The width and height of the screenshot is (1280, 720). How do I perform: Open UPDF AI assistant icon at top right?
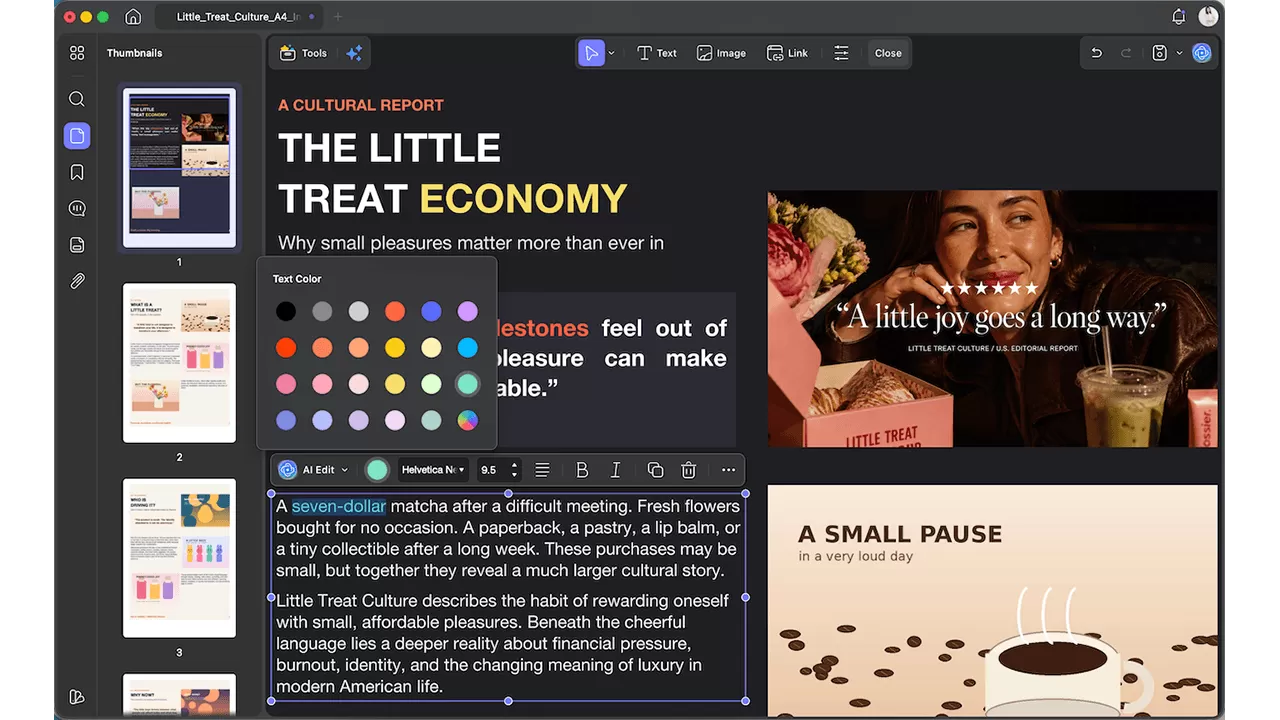click(1202, 53)
